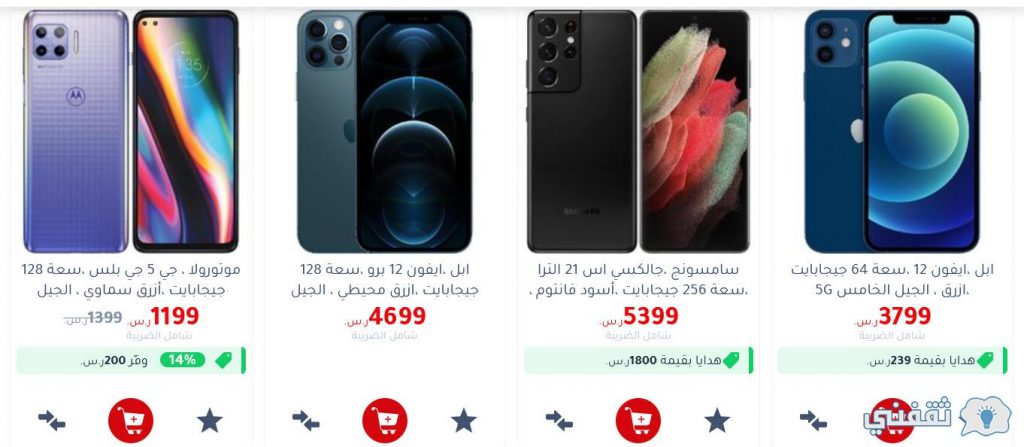Favorite the Motorola phone with star icon
The image size is (1024, 447).
[210, 420]
